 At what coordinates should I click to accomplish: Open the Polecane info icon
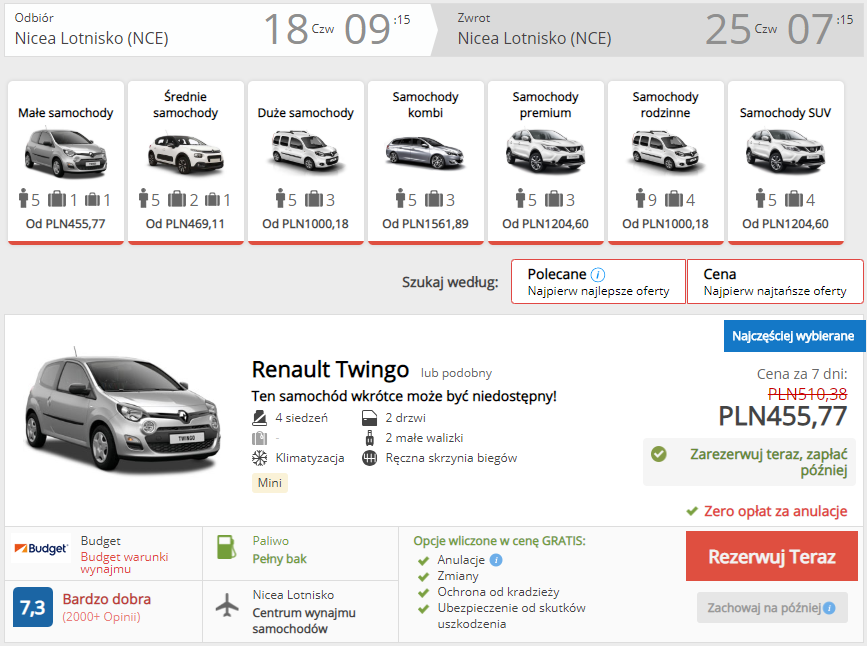coord(598,274)
